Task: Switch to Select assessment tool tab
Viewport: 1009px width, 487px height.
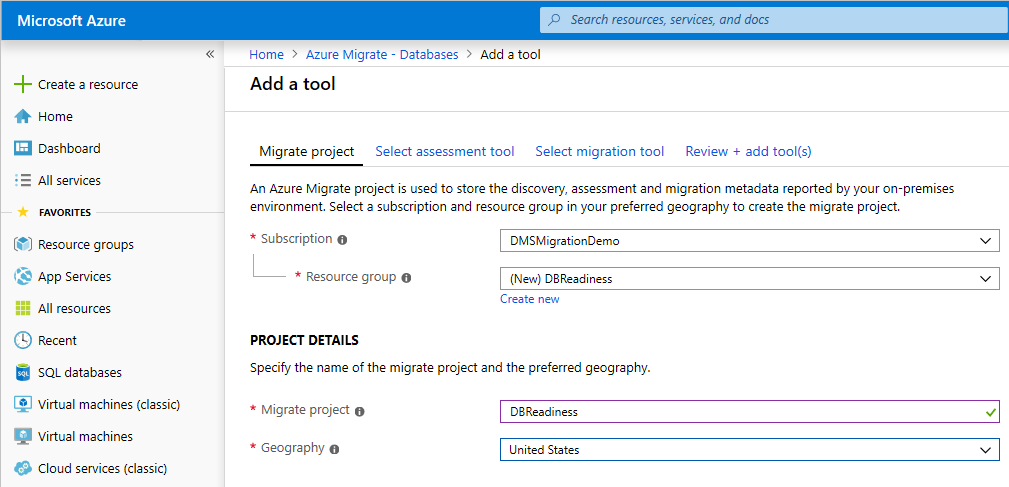Action: click(x=445, y=152)
